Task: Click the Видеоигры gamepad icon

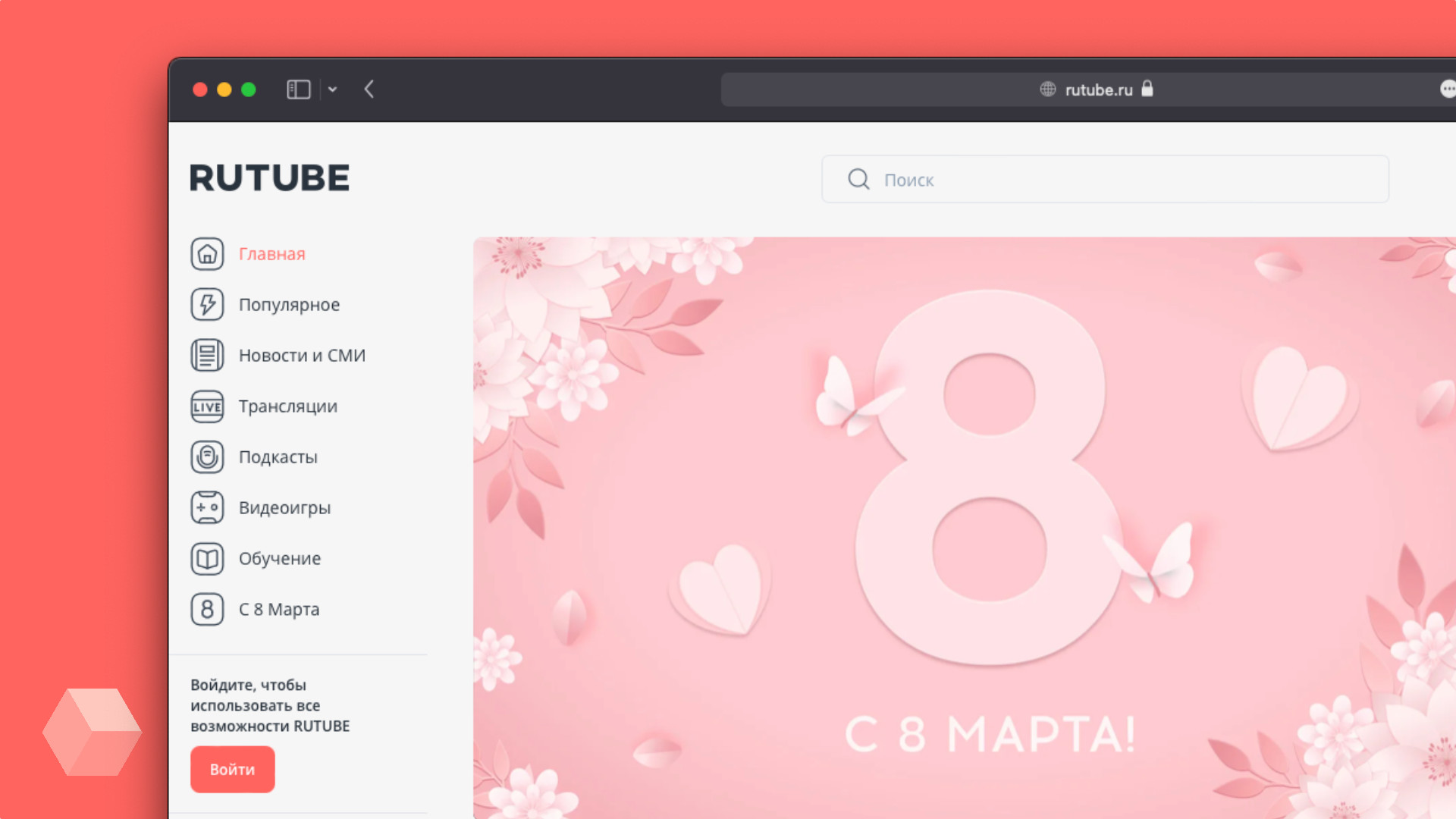Action: 207,508
